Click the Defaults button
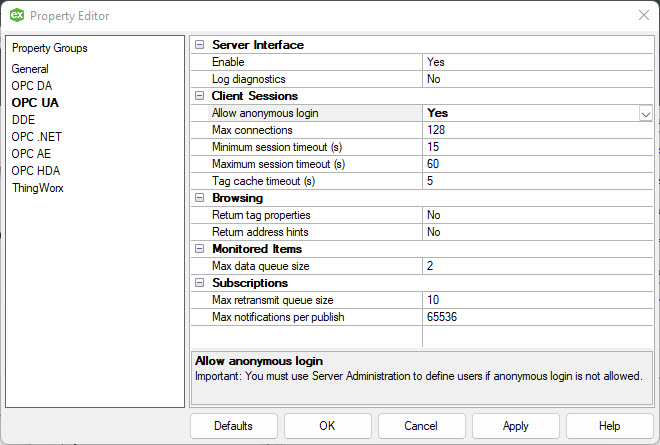 point(233,426)
